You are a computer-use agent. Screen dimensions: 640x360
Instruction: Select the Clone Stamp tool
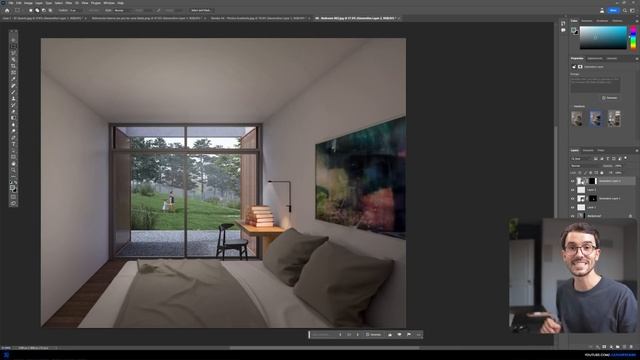coord(13,99)
